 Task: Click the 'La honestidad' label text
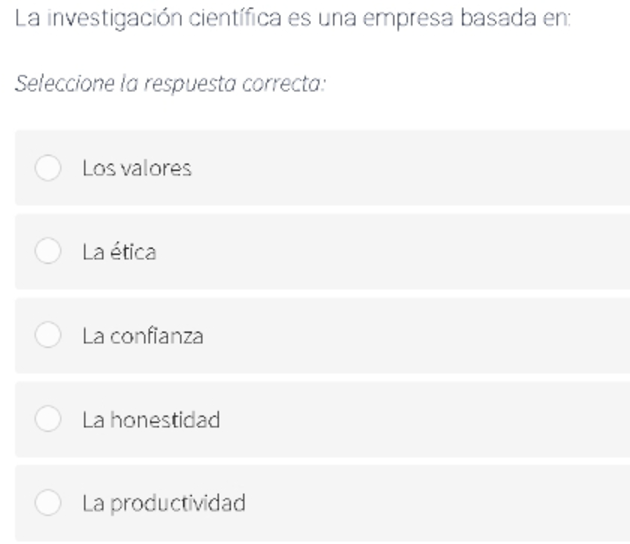point(151,419)
